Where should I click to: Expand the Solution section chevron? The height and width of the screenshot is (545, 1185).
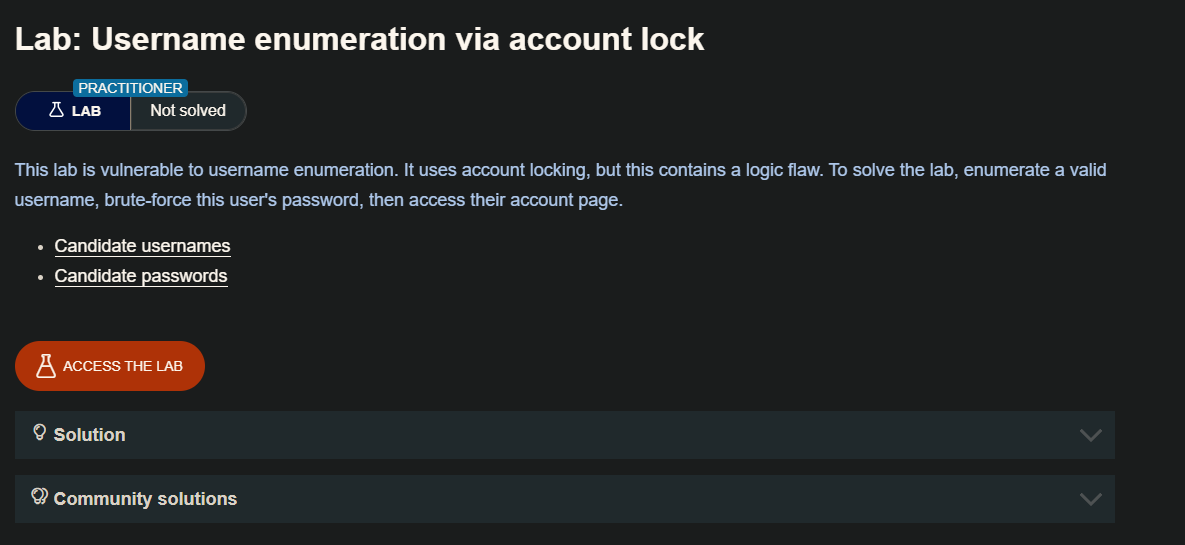[1090, 435]
